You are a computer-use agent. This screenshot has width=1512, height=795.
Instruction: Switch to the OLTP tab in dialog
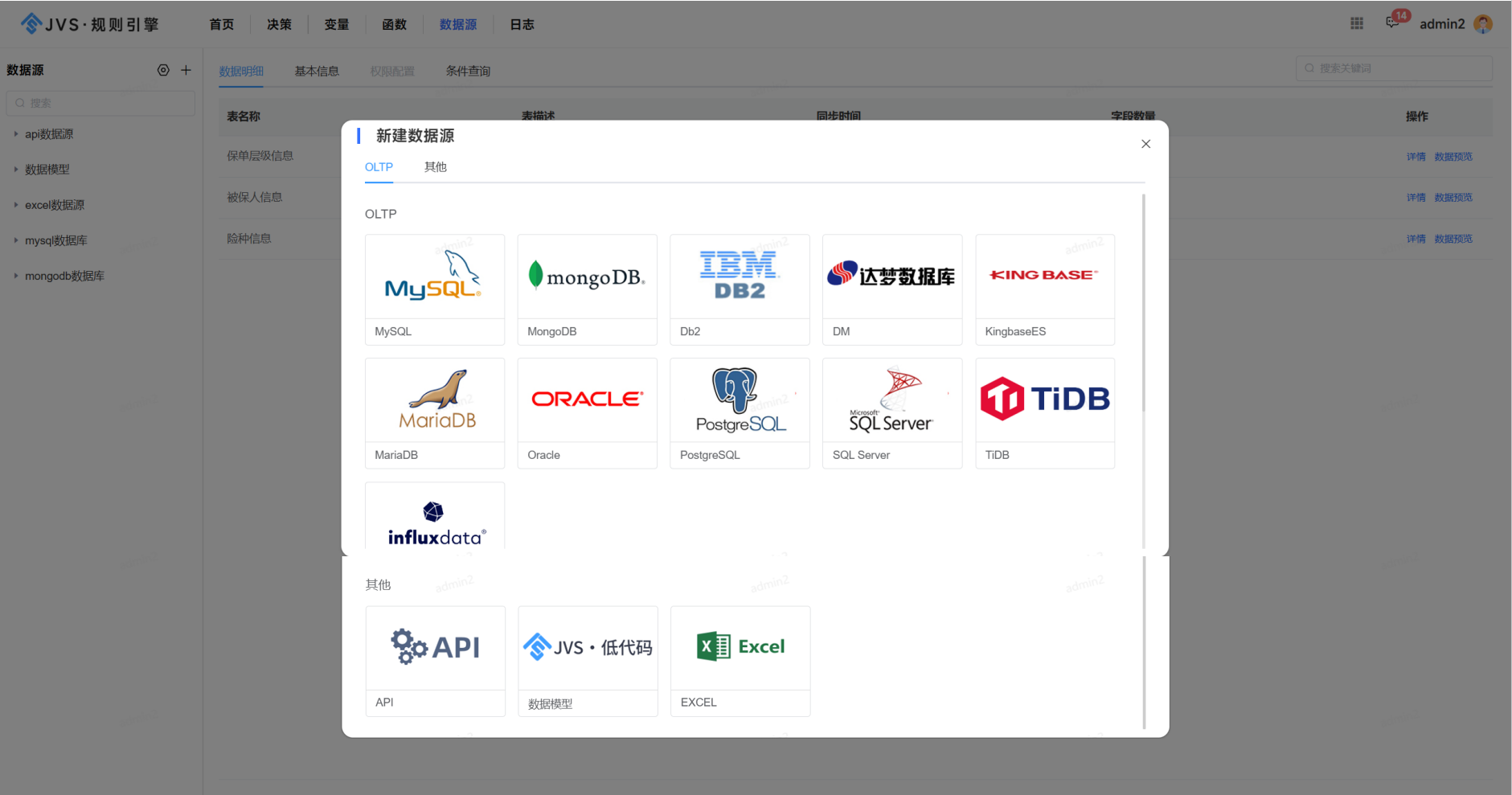(x=379, y=167)
